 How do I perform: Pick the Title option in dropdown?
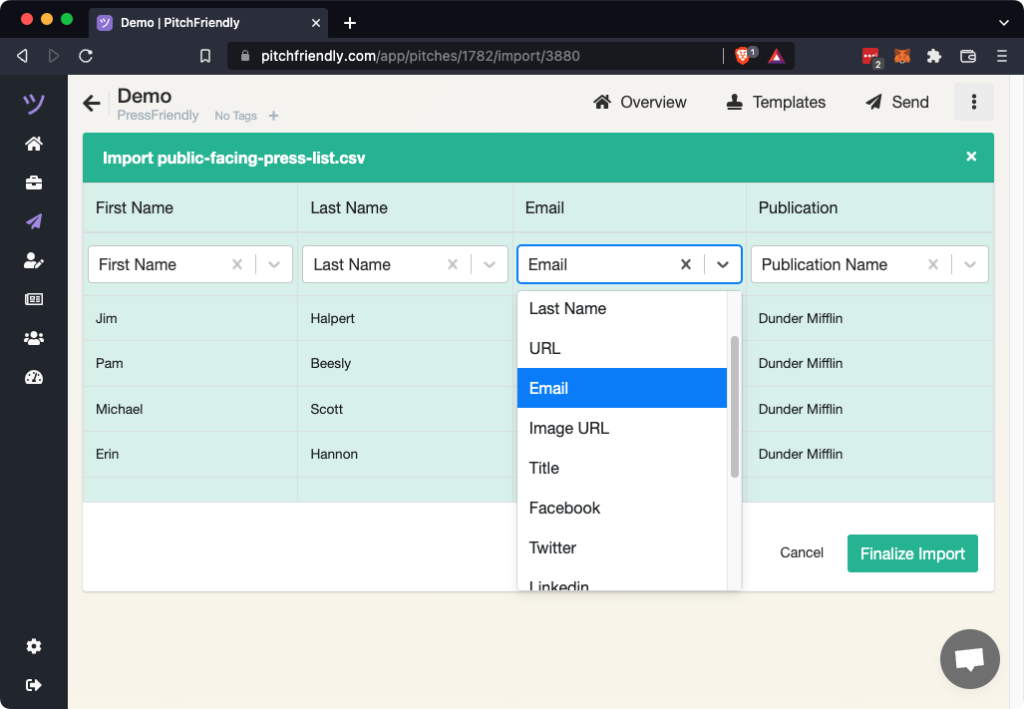544,468
